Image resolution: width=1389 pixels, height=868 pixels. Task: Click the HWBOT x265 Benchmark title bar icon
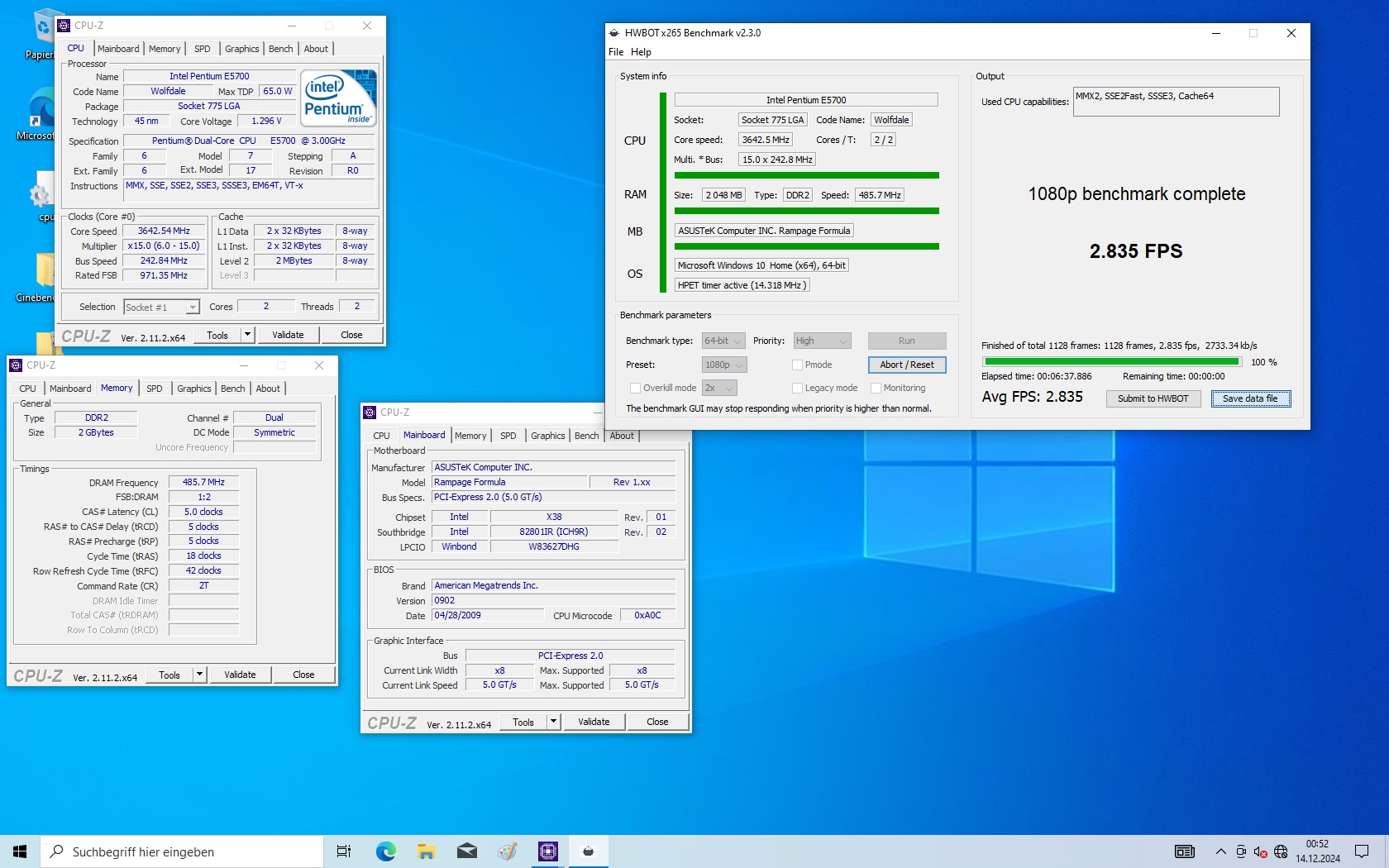coord(614,33)
